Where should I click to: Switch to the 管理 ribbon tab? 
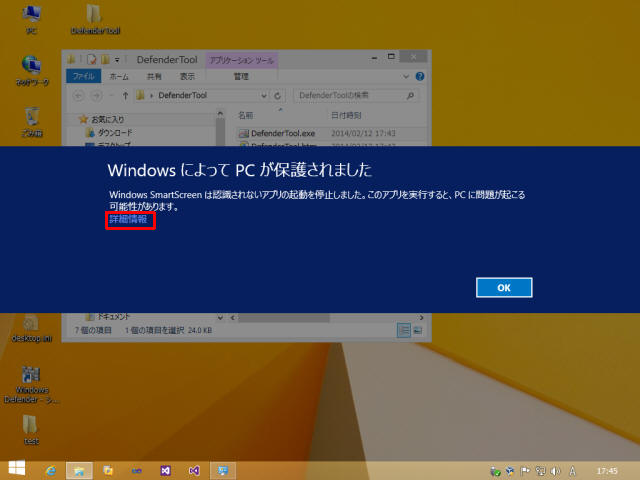pyautogui.click(x=241, y=76)
